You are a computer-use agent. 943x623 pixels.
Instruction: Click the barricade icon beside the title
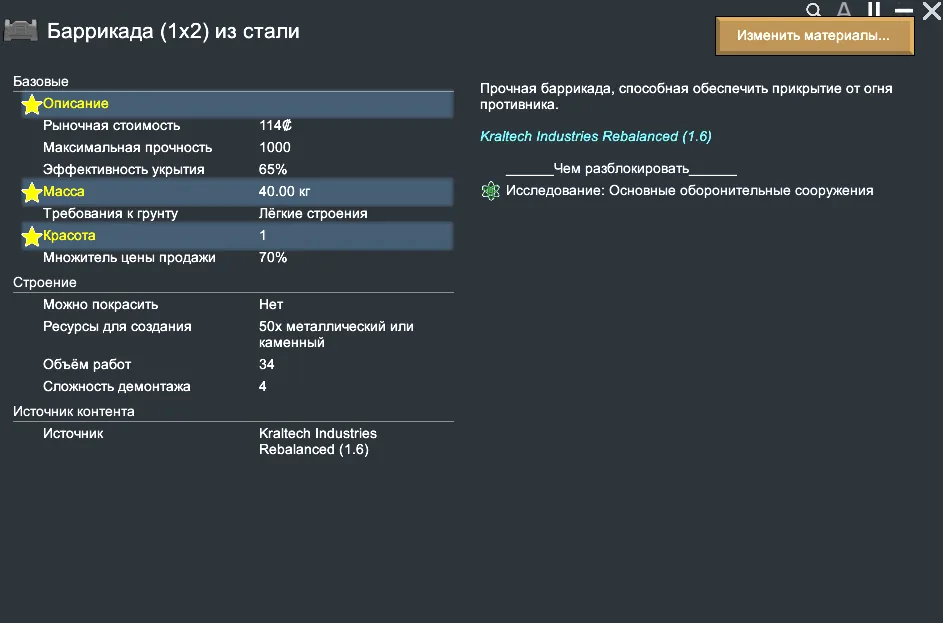coord(21,32)
